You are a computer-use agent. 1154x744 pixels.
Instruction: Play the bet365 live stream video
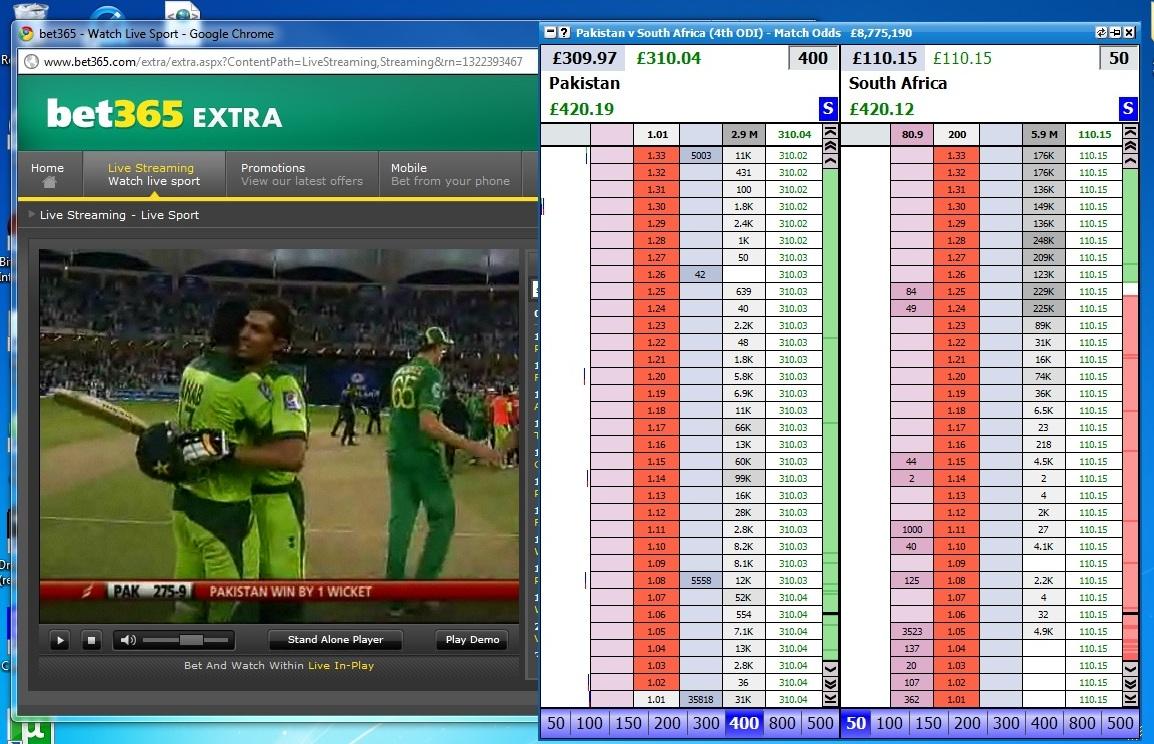tap(60, 640)
